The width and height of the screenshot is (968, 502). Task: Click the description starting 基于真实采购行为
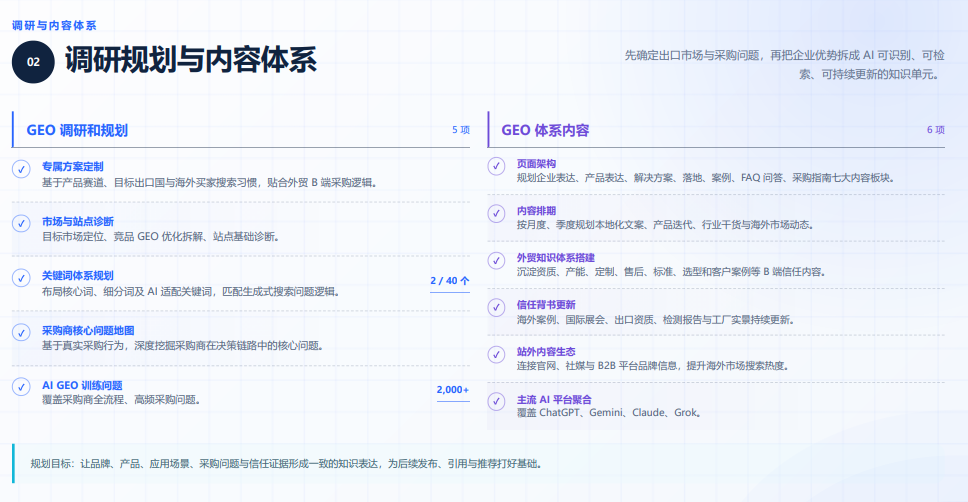[183, 345]
